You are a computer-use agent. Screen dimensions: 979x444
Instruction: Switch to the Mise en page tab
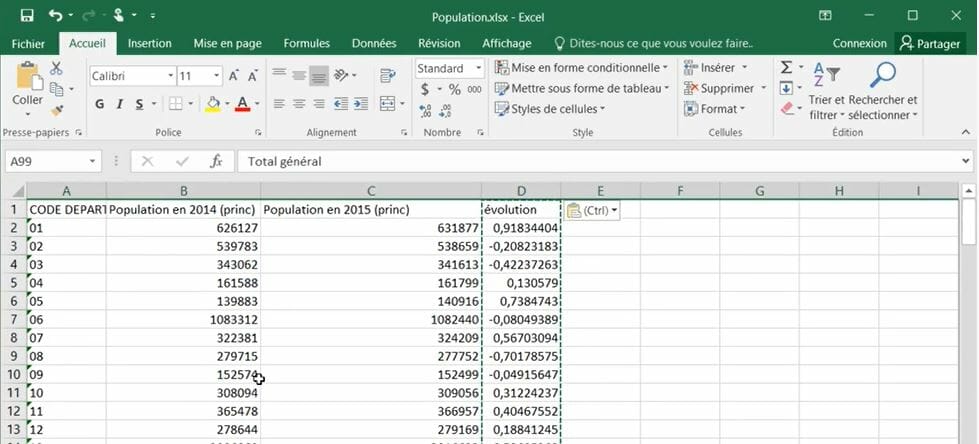227,44
